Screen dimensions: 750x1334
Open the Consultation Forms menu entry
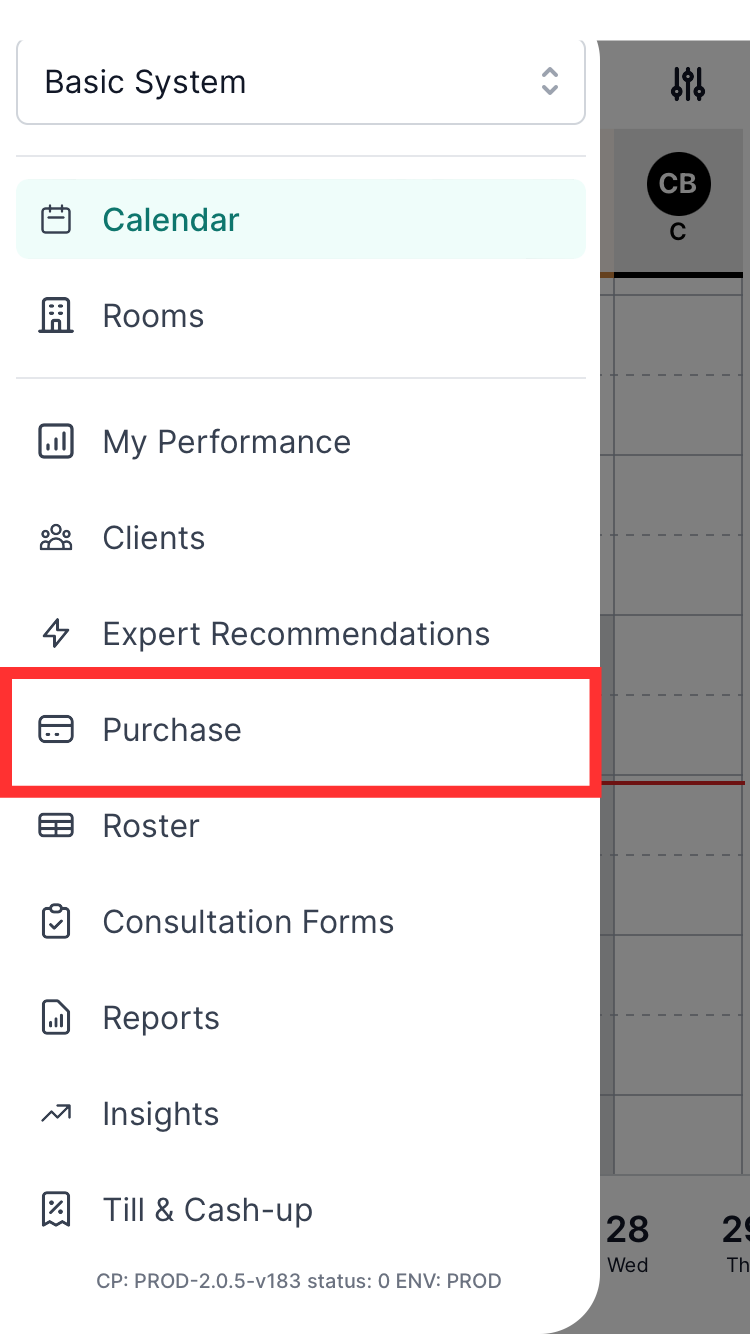click(x=301, y=922)
